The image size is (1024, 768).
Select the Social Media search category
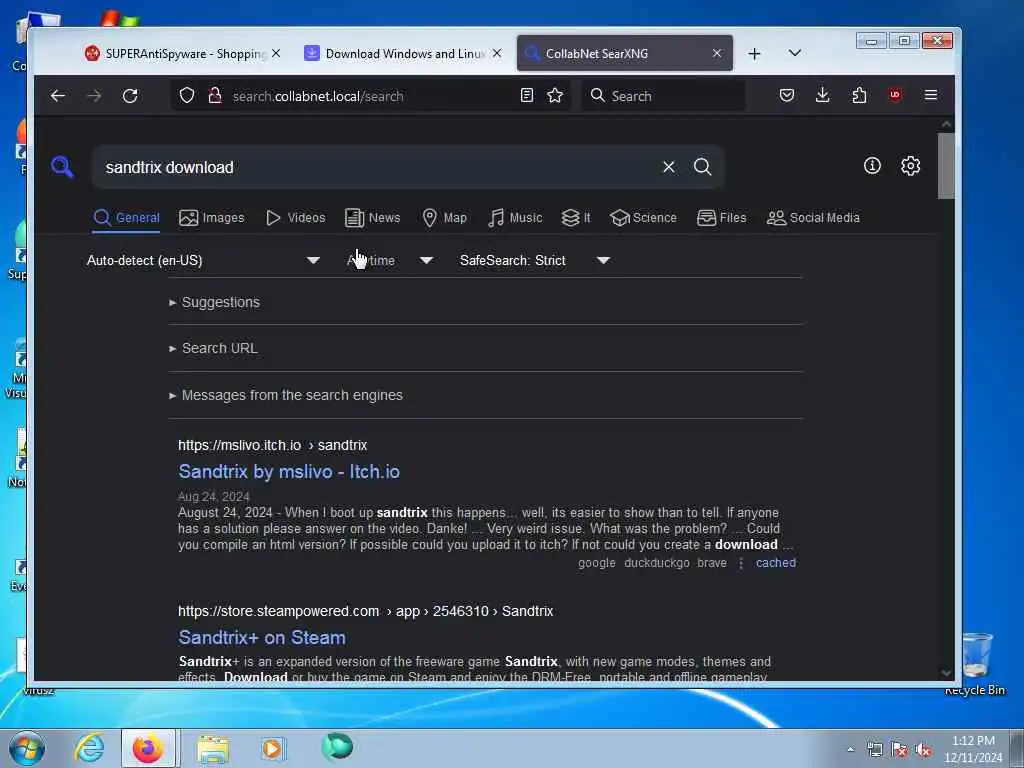[813, 217]
